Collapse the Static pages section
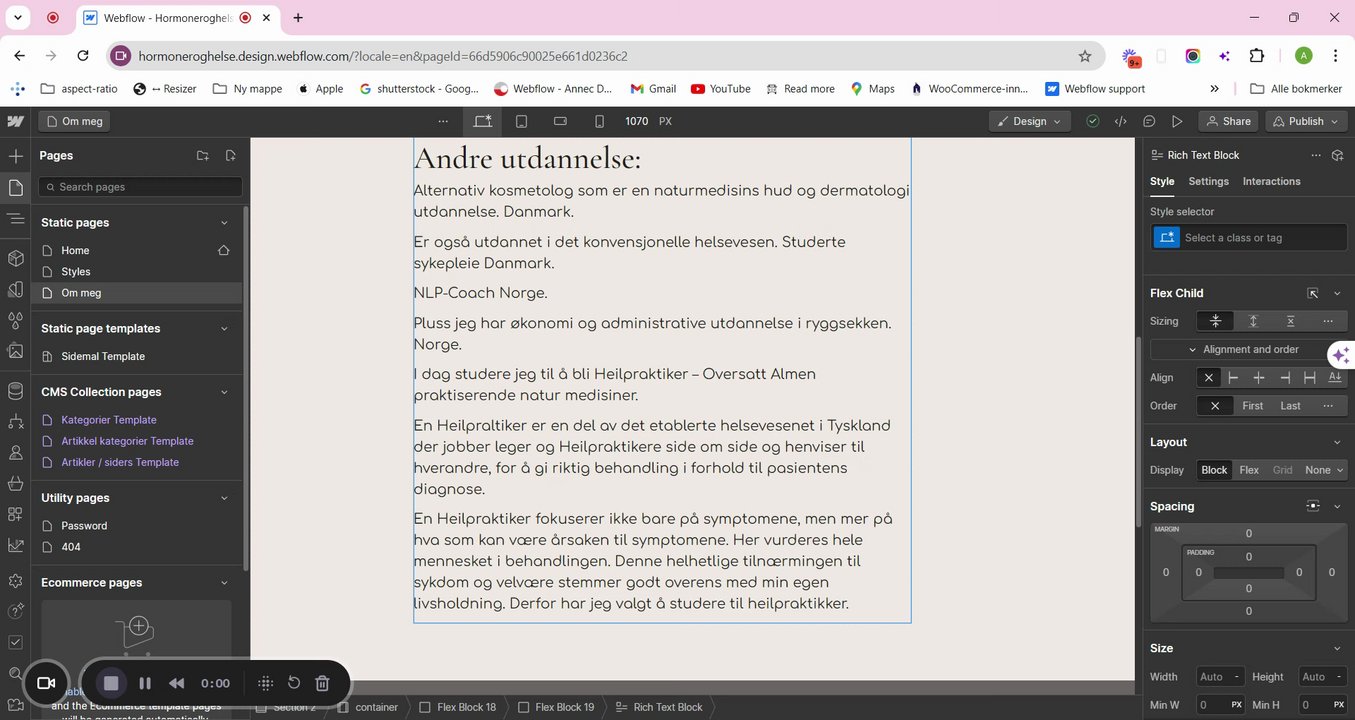The width and height of the screenshot is (1355, 720). point(224,223)
